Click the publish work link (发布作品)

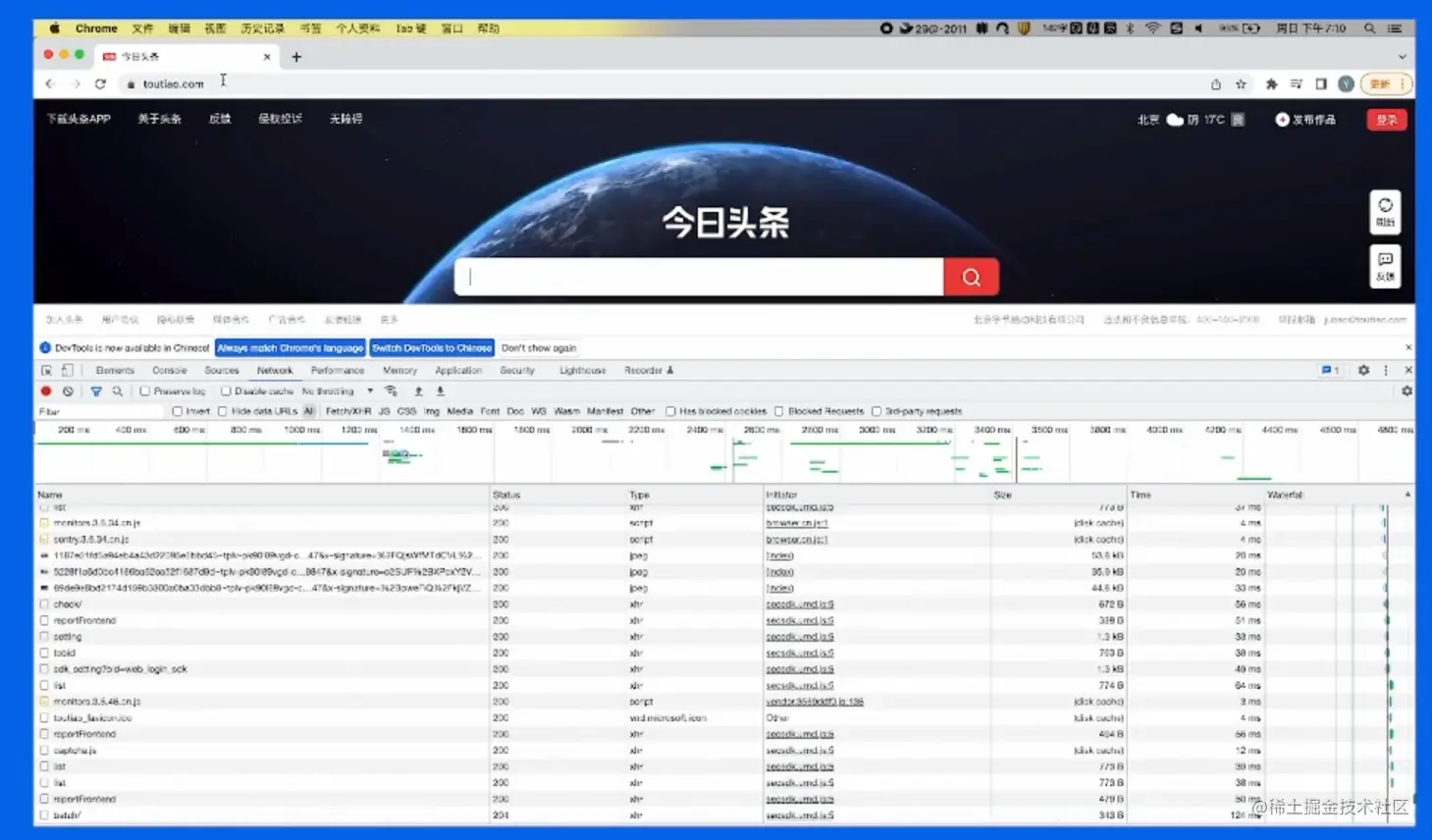click(1305, 120)
